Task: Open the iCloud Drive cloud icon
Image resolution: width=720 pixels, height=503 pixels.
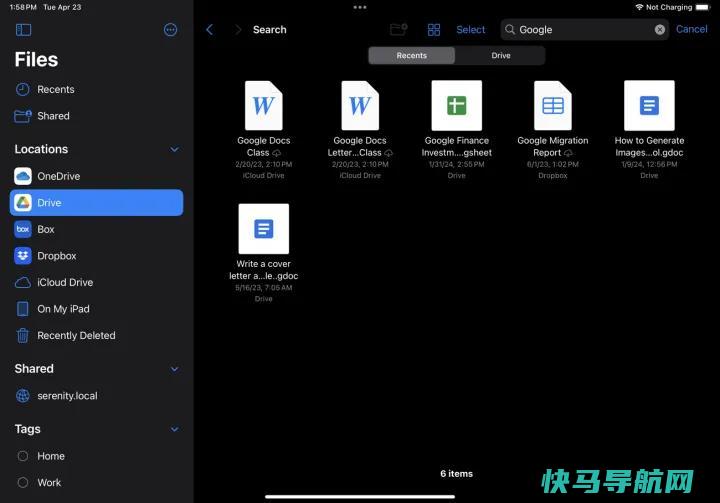Action: pos(22,283)
